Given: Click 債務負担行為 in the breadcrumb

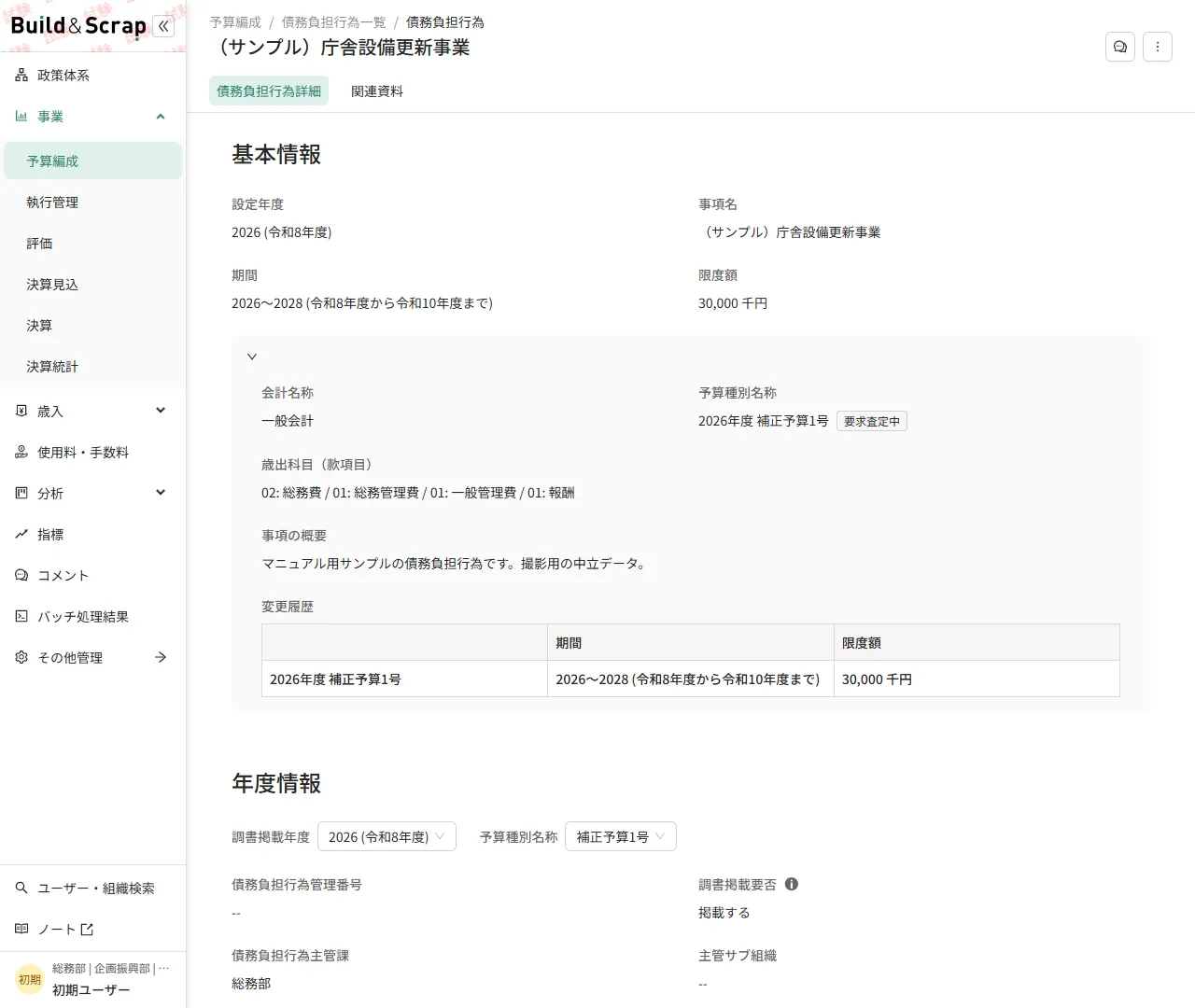Looking at the screenshot, I should coord(445,21).
